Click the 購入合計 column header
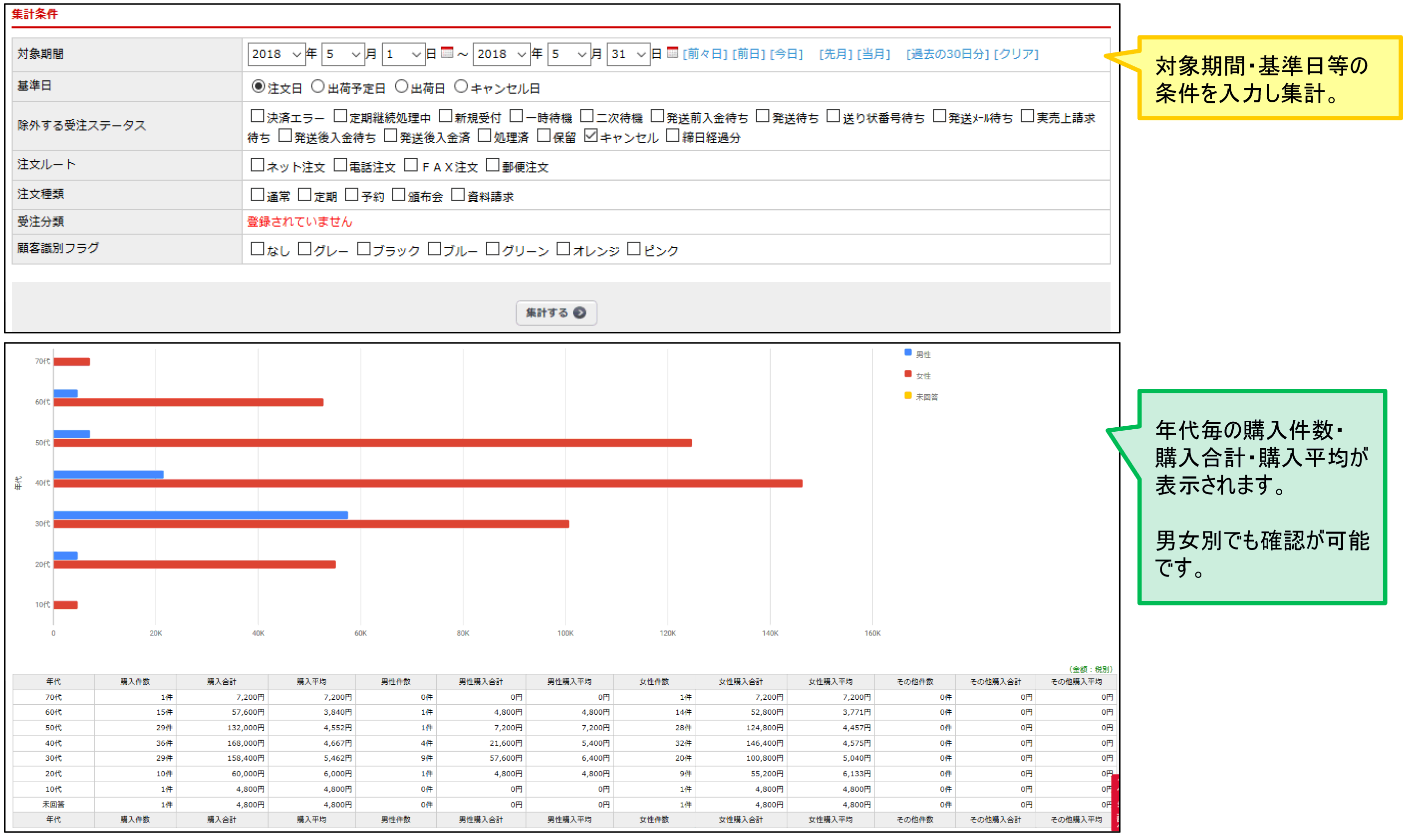The height and width of the screenshot is (840, 1409). click(222, 682)
